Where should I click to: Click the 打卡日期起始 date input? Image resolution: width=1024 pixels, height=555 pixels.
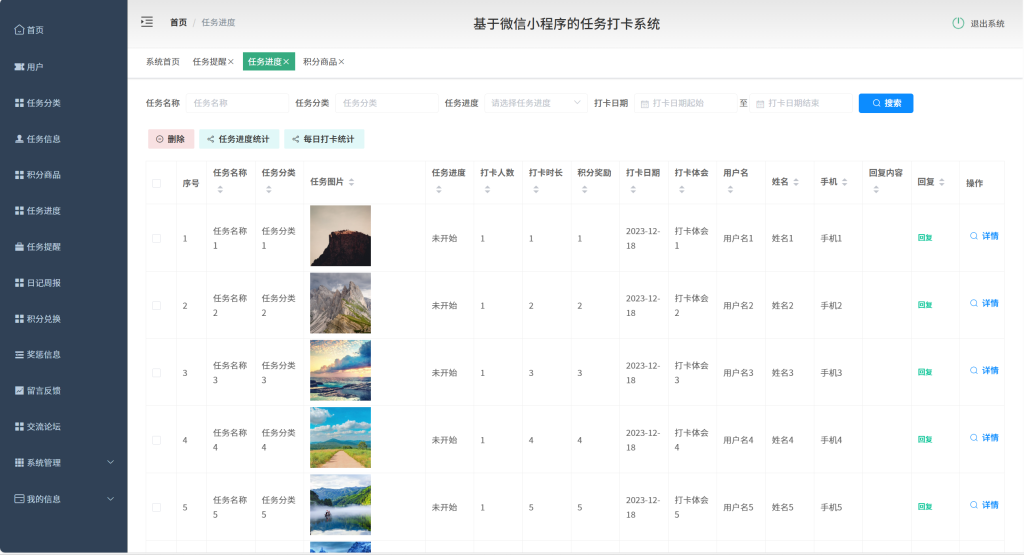pos(686,103)
